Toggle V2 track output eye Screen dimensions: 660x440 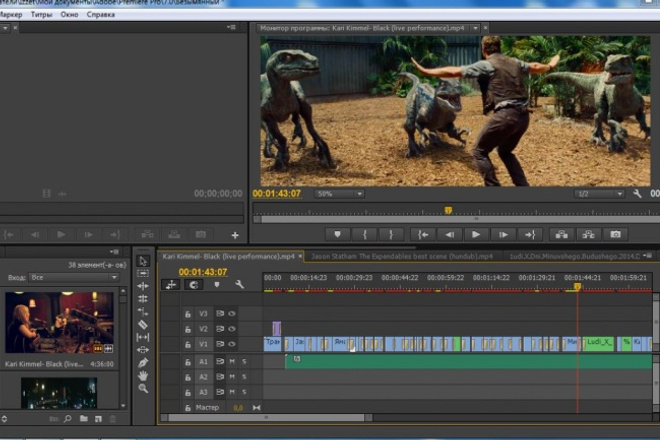tap(232, 329)
